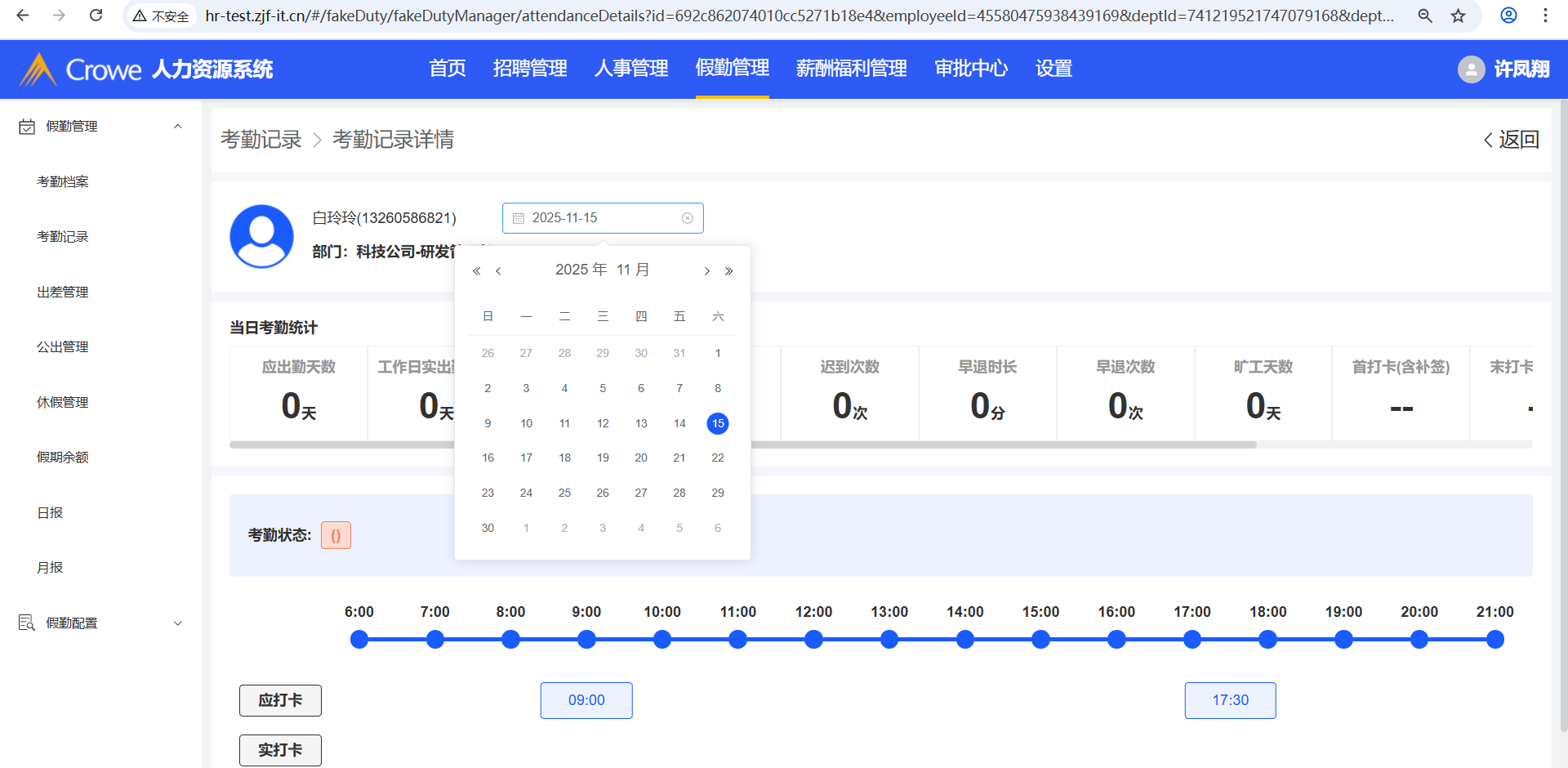The image size is (1568, 768).
Task: Click the 返回 back link
Action: 1511,140
